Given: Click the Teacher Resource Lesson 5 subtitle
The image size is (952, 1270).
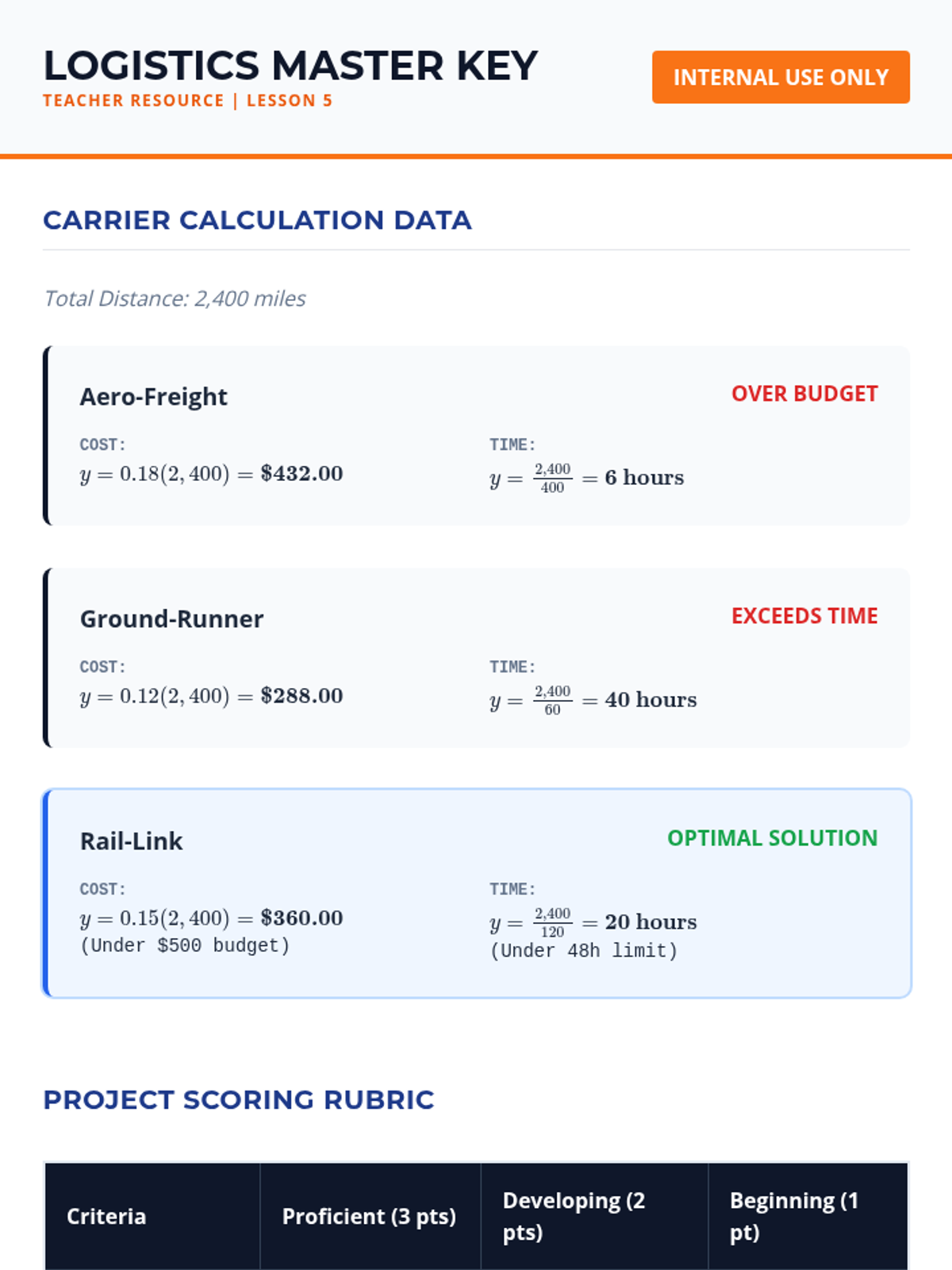Looking at the screenshot, I should 188,101.
